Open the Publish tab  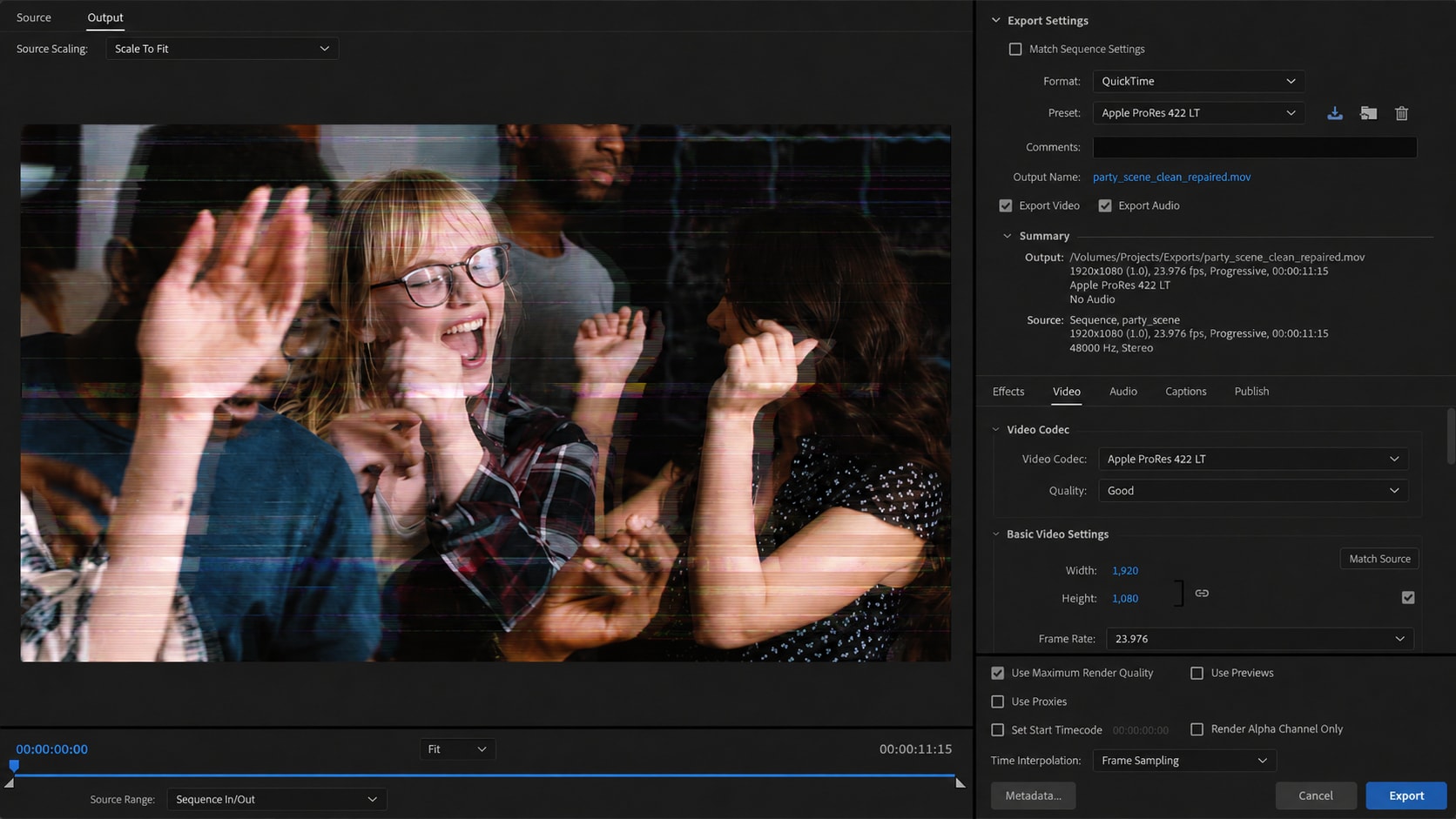[x=1251, y=392]
